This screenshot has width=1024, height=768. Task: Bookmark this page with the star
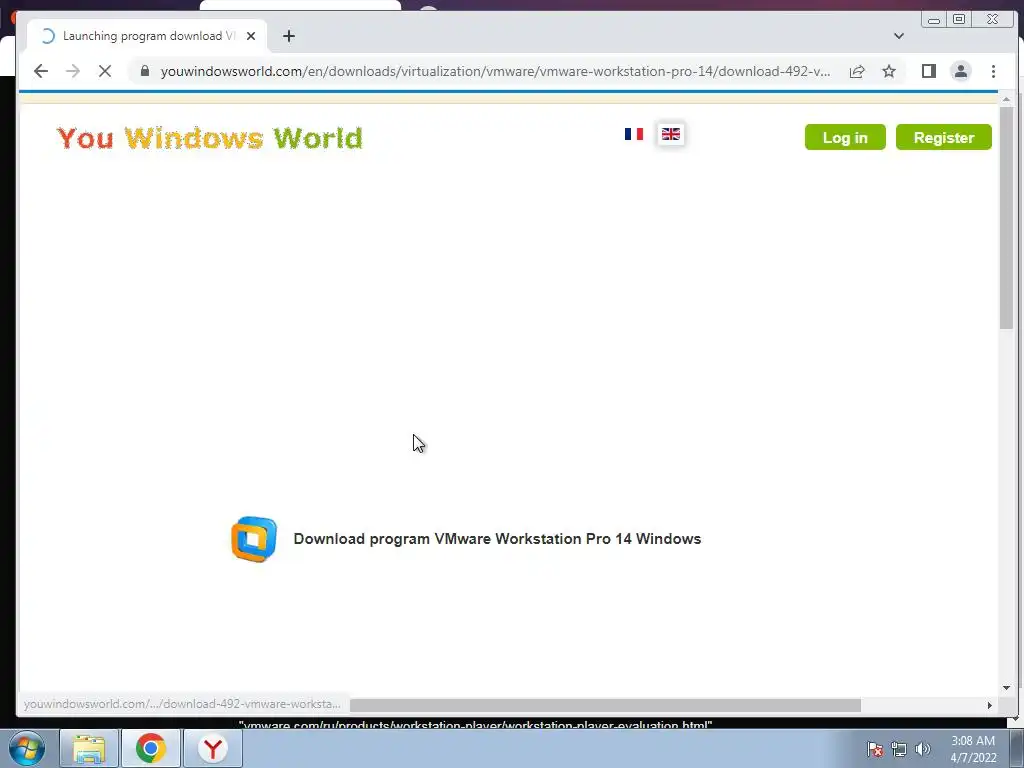coord(889,71)
